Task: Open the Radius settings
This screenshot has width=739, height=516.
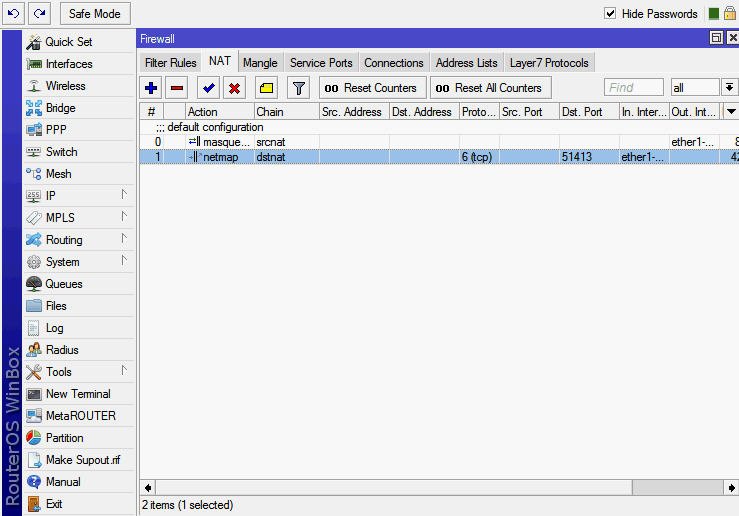Action: [x=79, y=350]
